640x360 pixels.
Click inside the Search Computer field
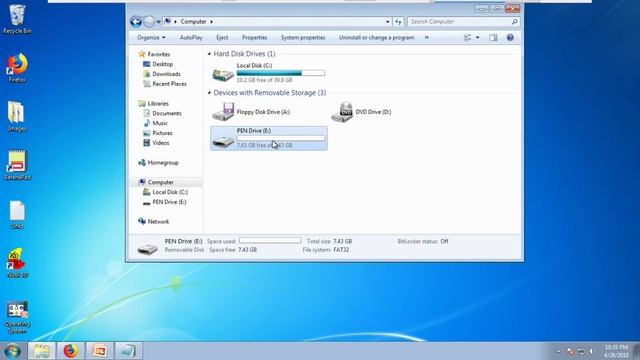[x=458, y=22]
